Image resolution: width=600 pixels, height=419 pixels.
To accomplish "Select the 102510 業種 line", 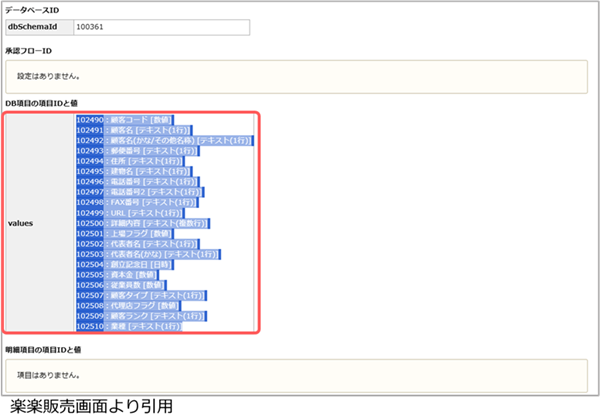I will [129, 326].
